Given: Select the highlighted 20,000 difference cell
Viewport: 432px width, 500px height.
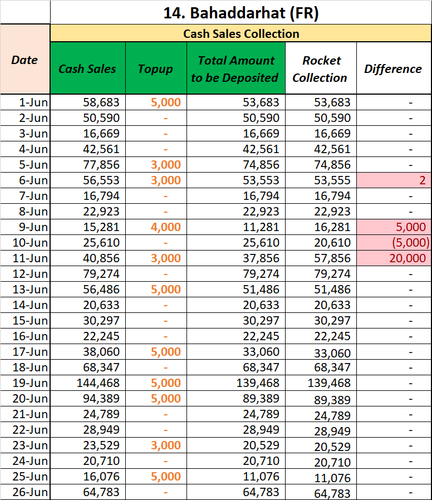Looking at the screenshot, I should pos(394,258).
